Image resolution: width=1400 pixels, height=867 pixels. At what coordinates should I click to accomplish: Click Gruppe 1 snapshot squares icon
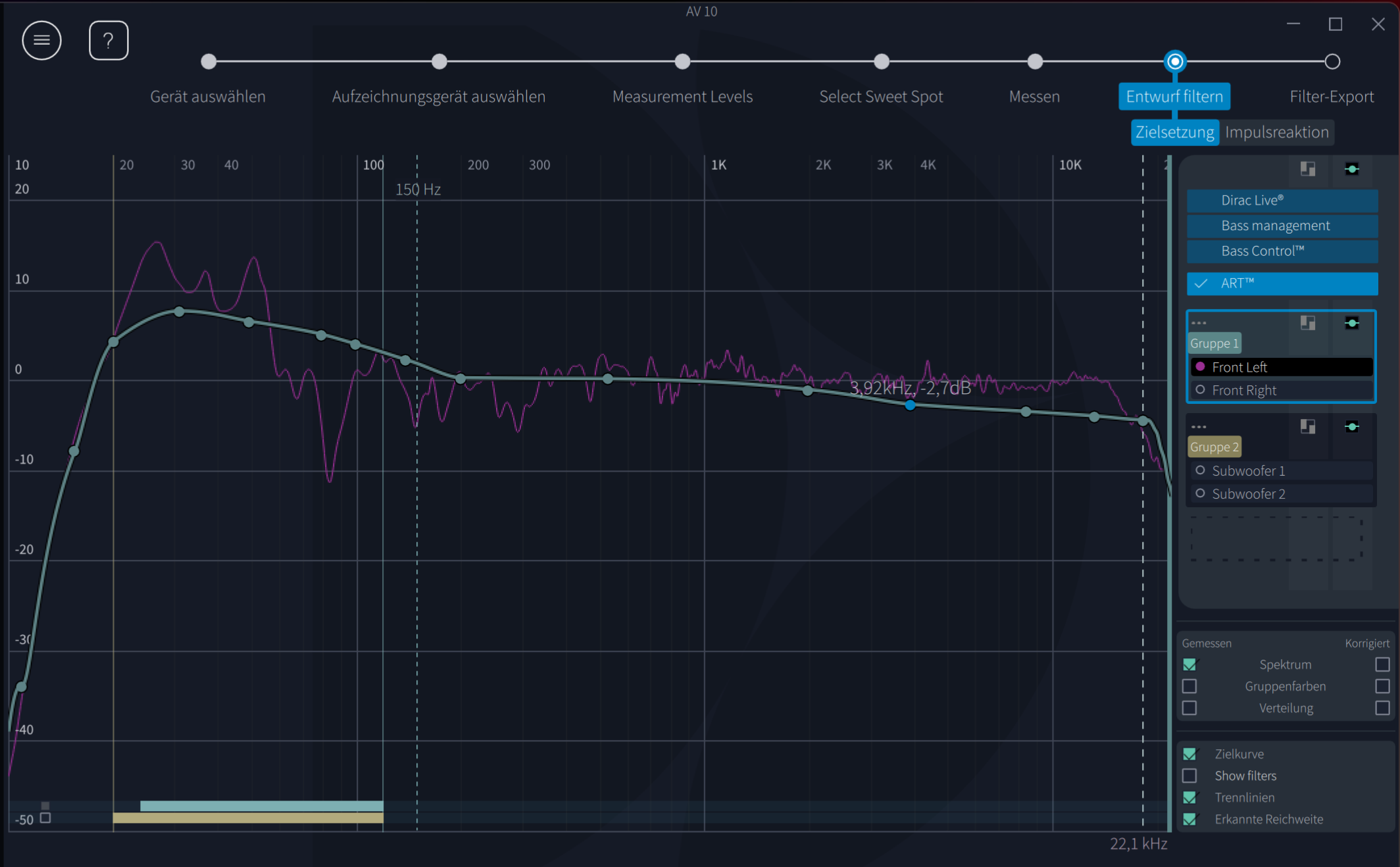1308,323
